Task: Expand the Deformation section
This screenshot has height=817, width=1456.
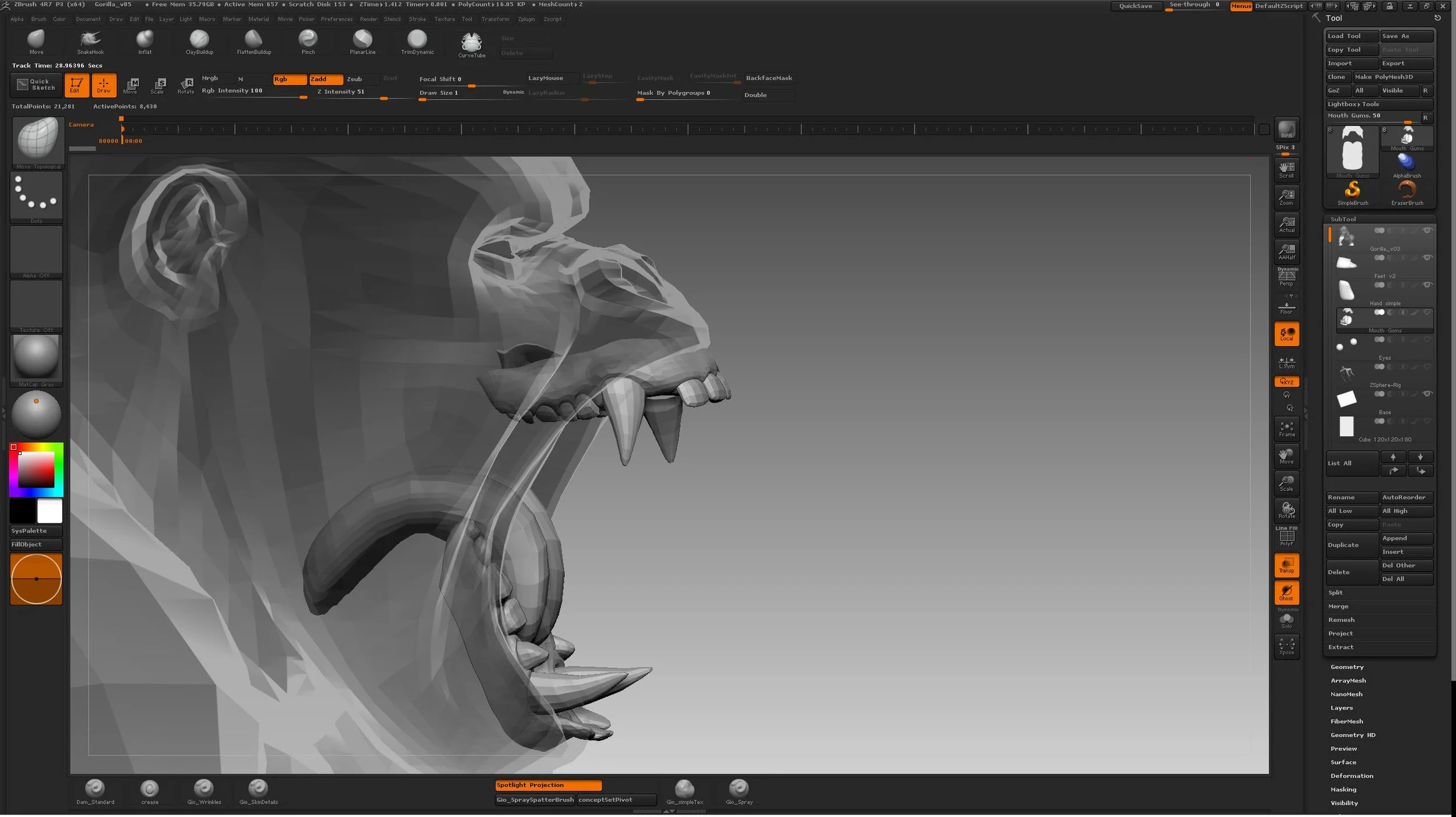Action: click(1351, 776)
